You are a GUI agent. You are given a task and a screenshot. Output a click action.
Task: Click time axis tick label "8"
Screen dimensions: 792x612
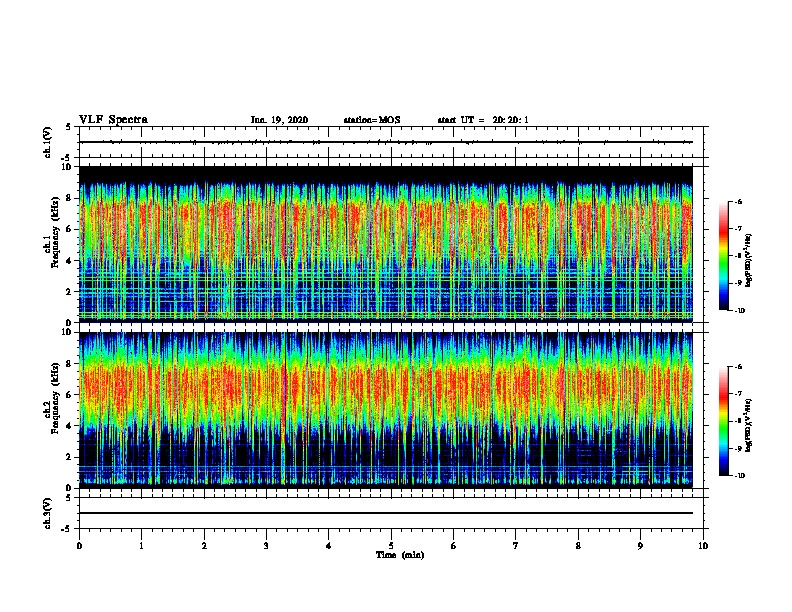pyautogui.click(x=578, y=546)
